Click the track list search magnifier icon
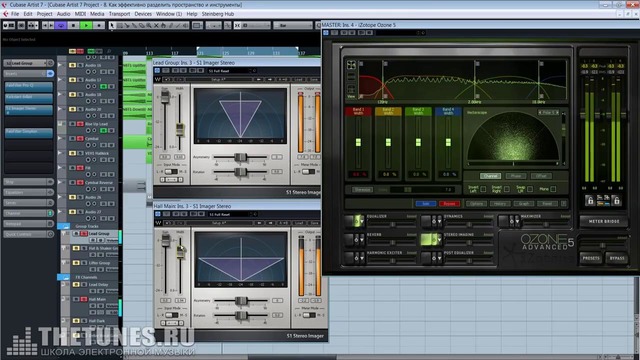The width and height of the screenshot is (640, 360). coord(109,51)
